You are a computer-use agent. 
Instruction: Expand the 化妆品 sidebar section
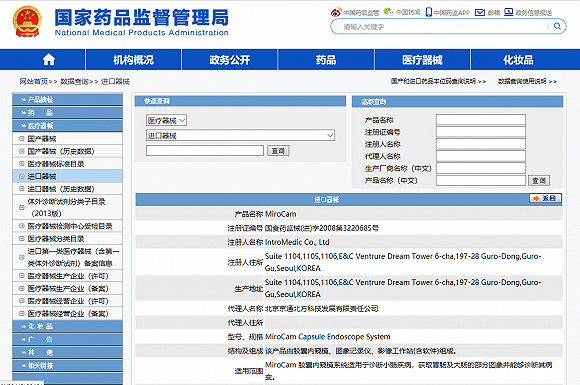[x=67, y=326]
